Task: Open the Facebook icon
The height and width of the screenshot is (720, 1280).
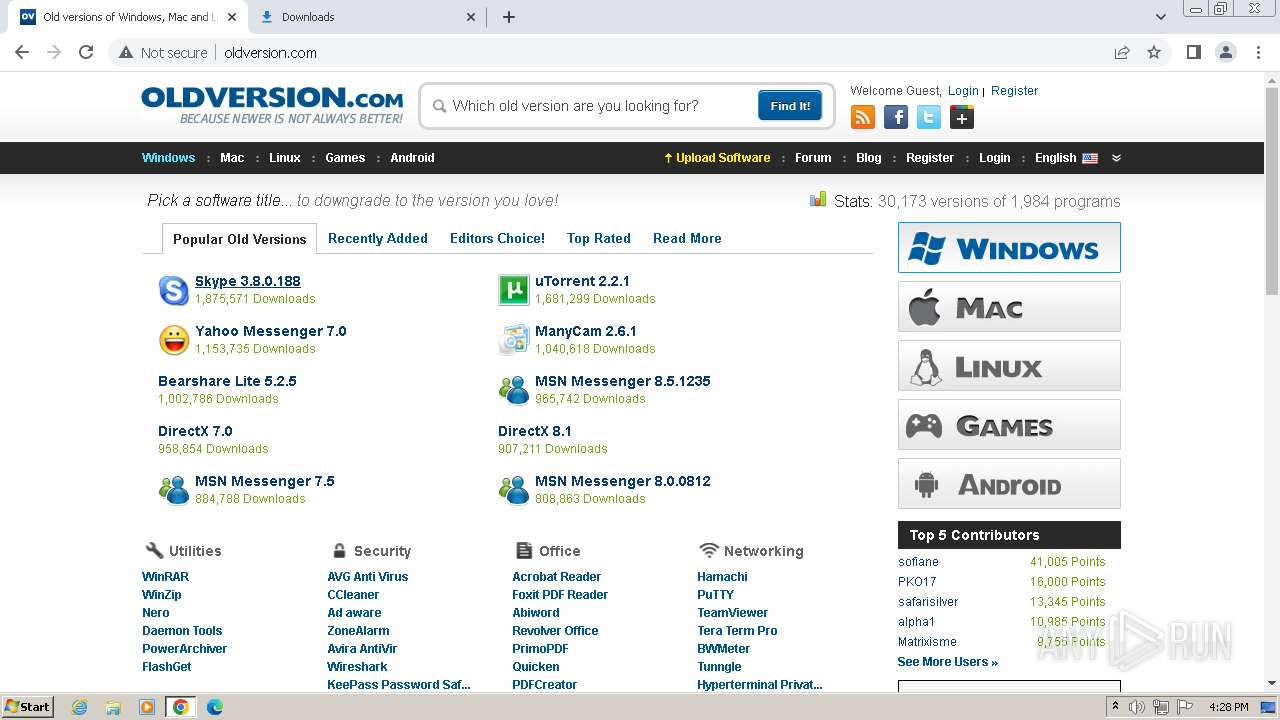Action: tap(896, 118)
